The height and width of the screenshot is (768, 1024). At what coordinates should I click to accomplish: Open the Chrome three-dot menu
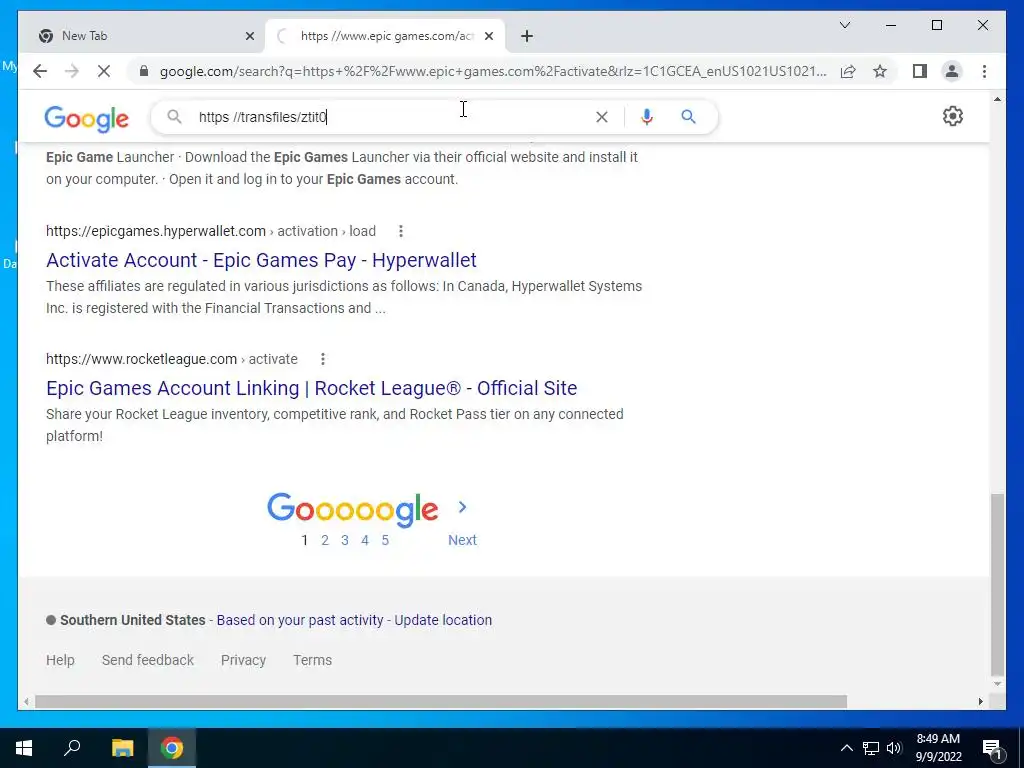(984, 71)
